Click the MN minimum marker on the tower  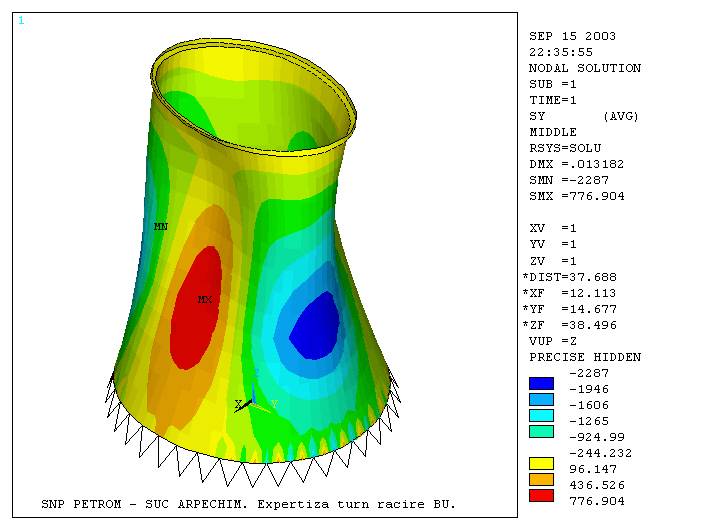(x=160, y=227)
